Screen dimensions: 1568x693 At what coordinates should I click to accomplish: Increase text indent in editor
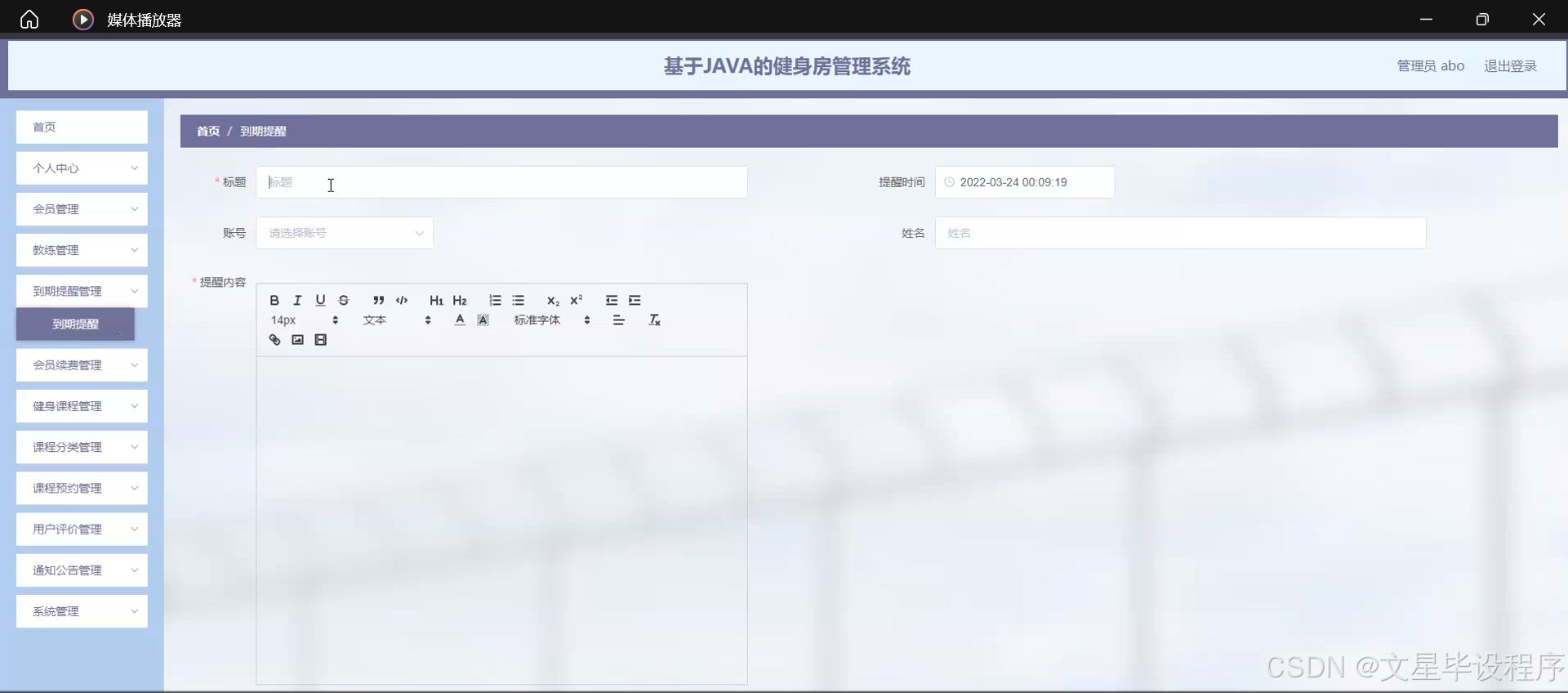click(635, 301)
